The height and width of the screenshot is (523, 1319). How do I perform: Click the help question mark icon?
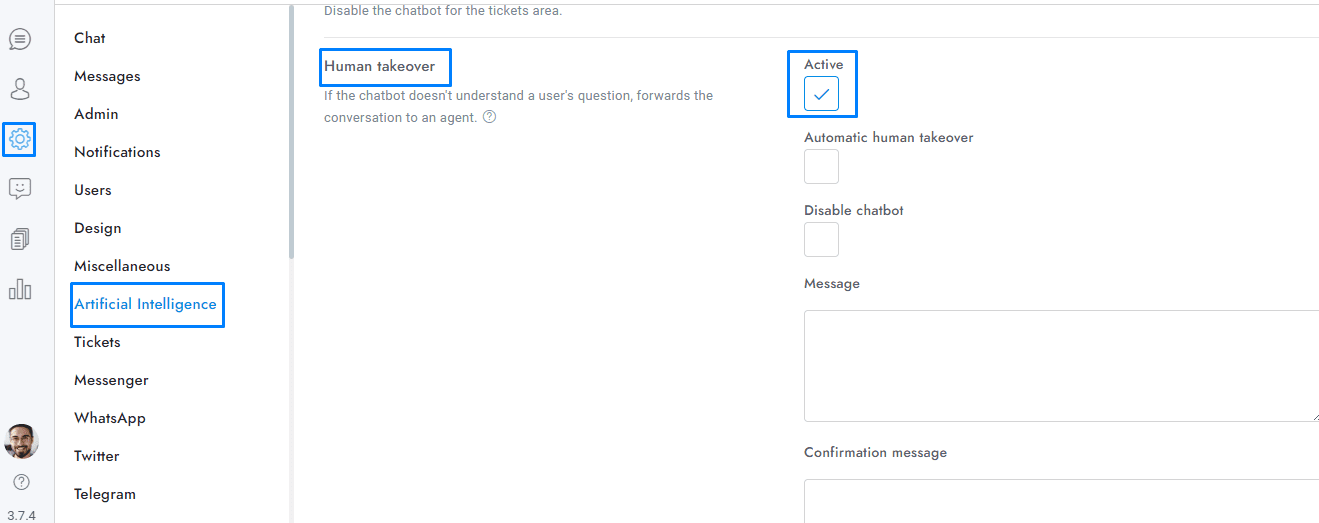pos(21,482)
